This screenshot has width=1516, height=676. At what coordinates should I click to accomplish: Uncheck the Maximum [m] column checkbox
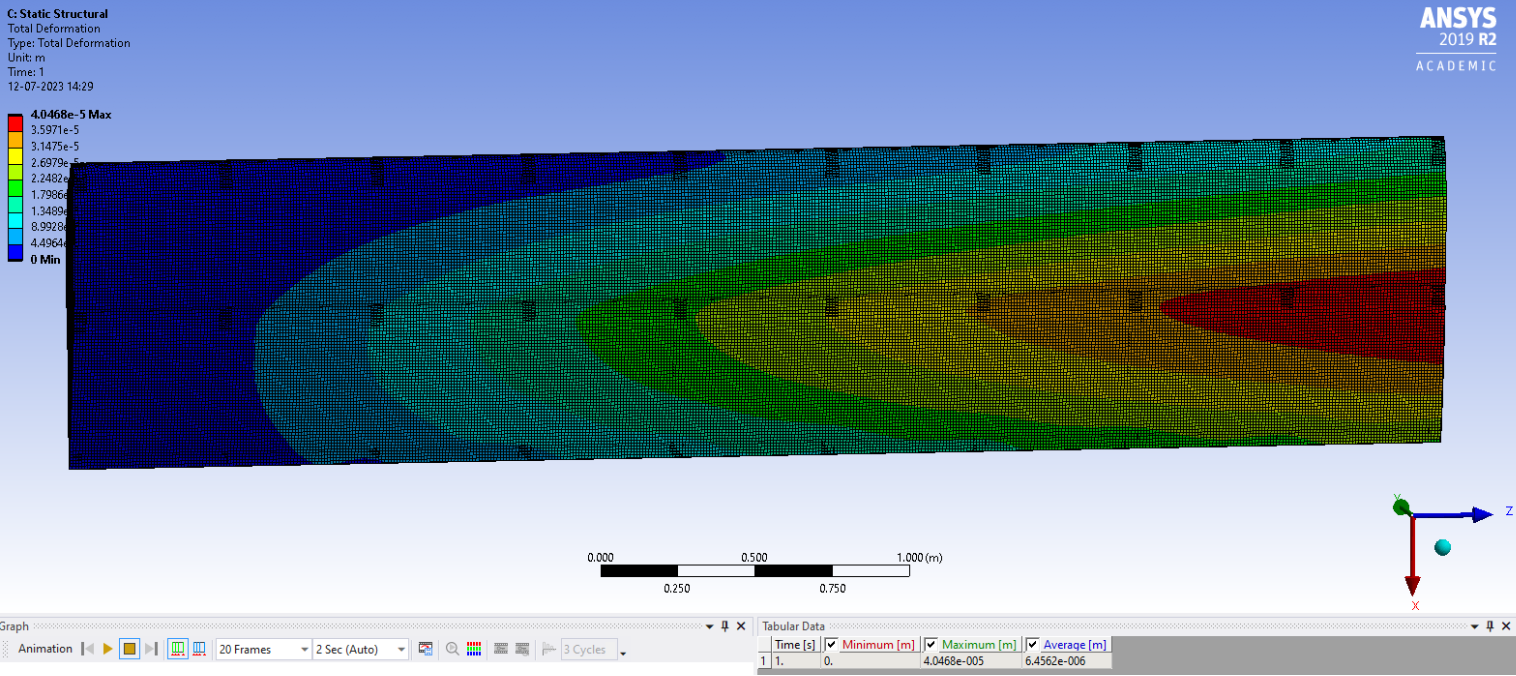[x=931, y=645]
